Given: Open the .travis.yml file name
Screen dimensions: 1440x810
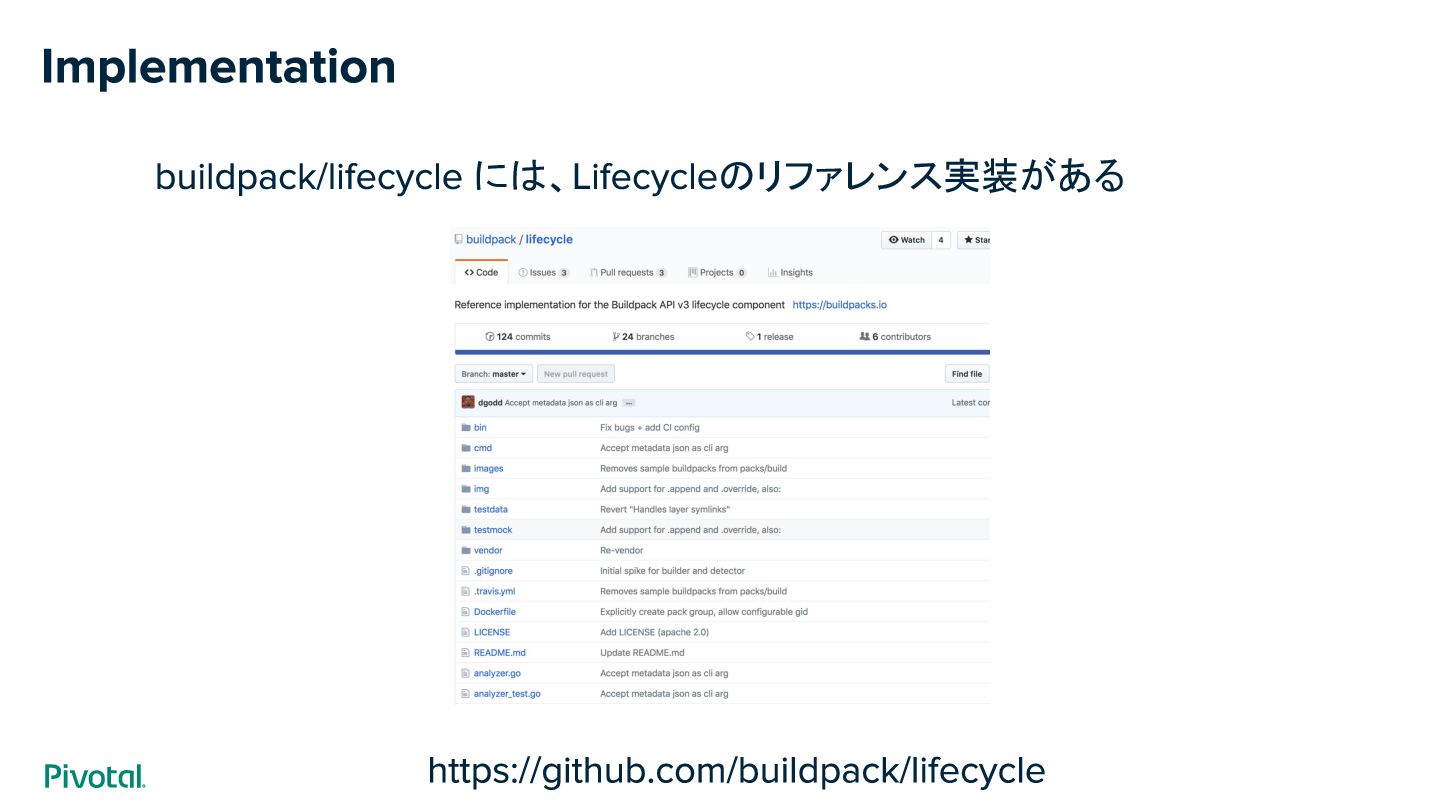Looking at the screenshot, I should coord(495,592).
